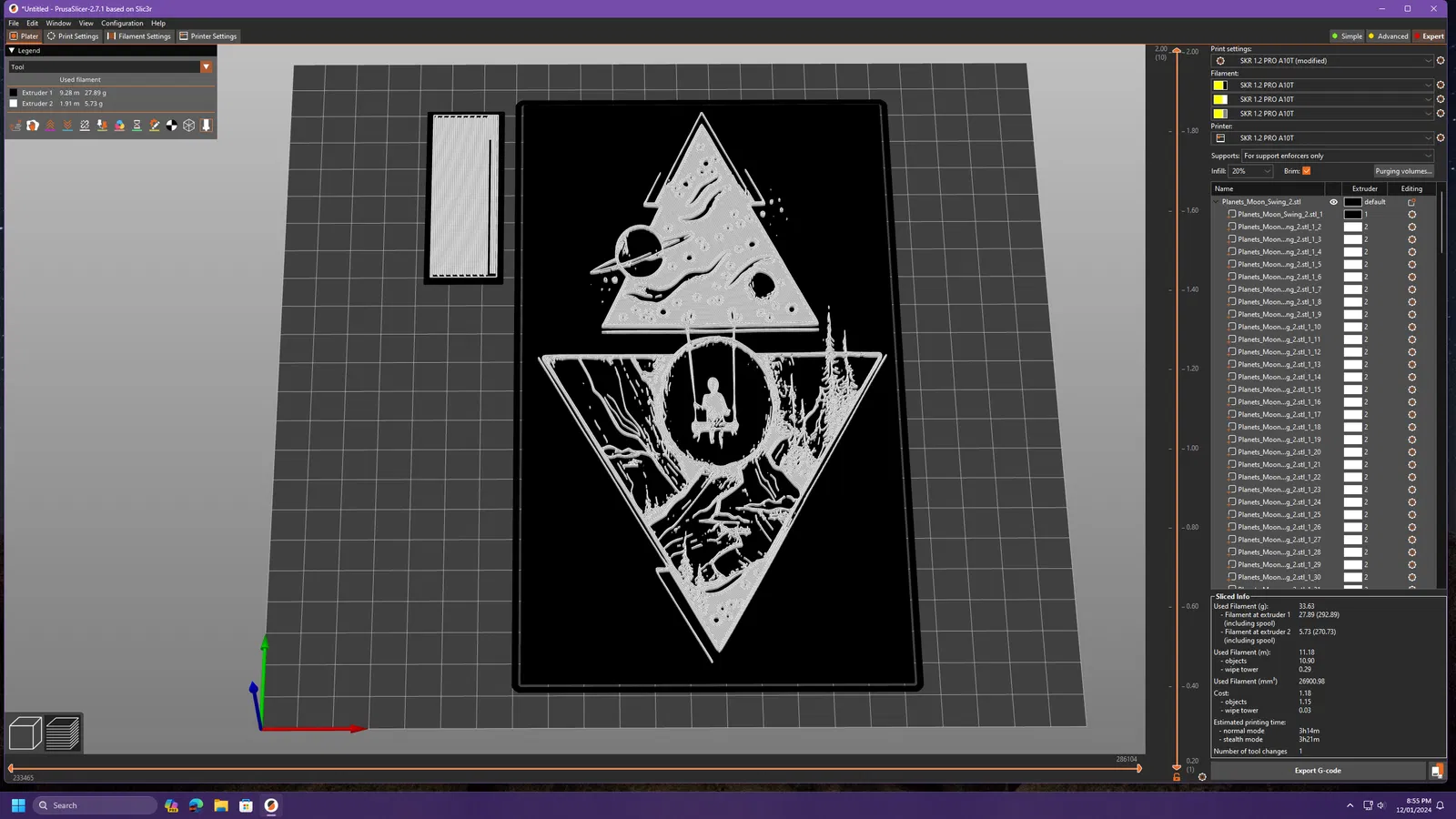This screenshot has width=1456, height=819.
Task: Open the Help menu
Action: pyautogui.click(x=158, y=23)
